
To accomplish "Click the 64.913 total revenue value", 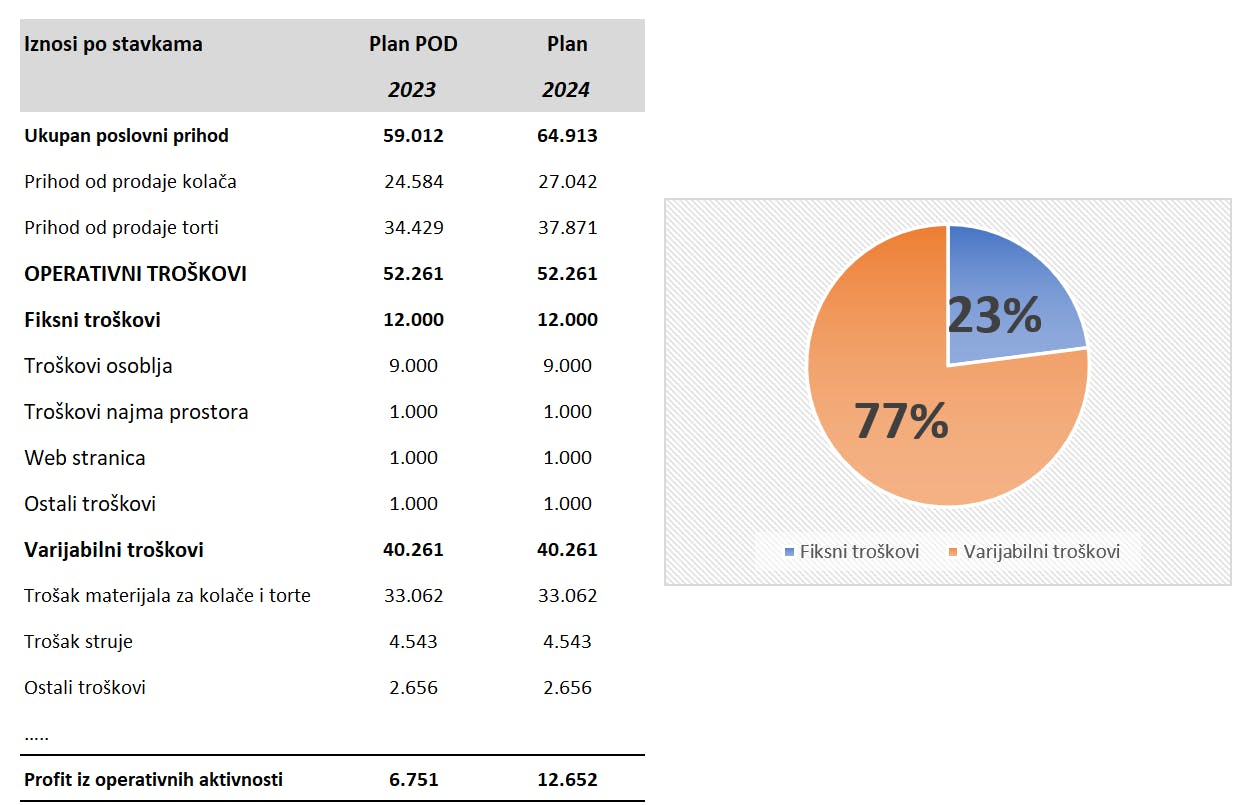I will [567, 136].
